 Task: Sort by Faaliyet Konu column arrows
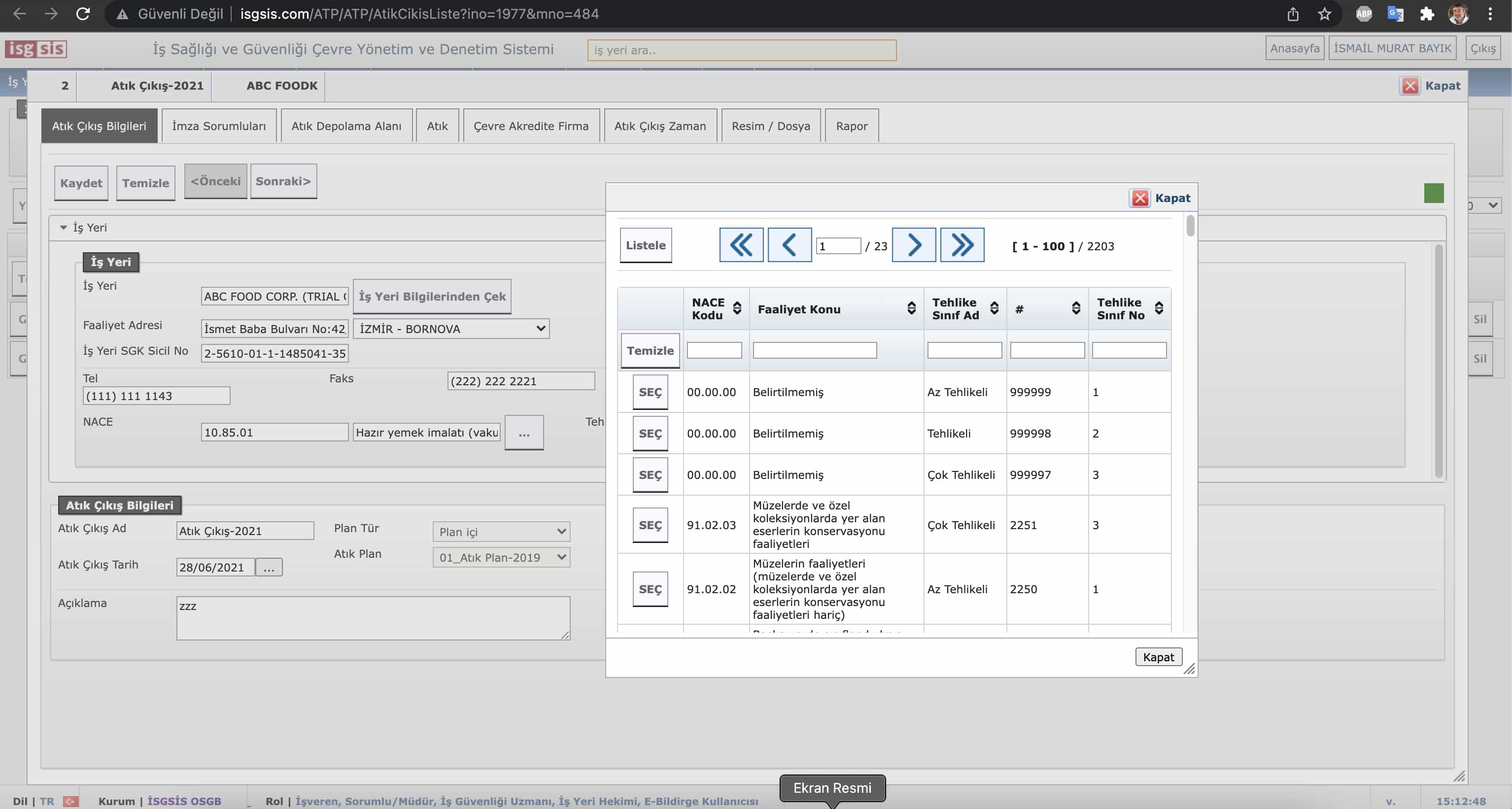coord(911,308)
